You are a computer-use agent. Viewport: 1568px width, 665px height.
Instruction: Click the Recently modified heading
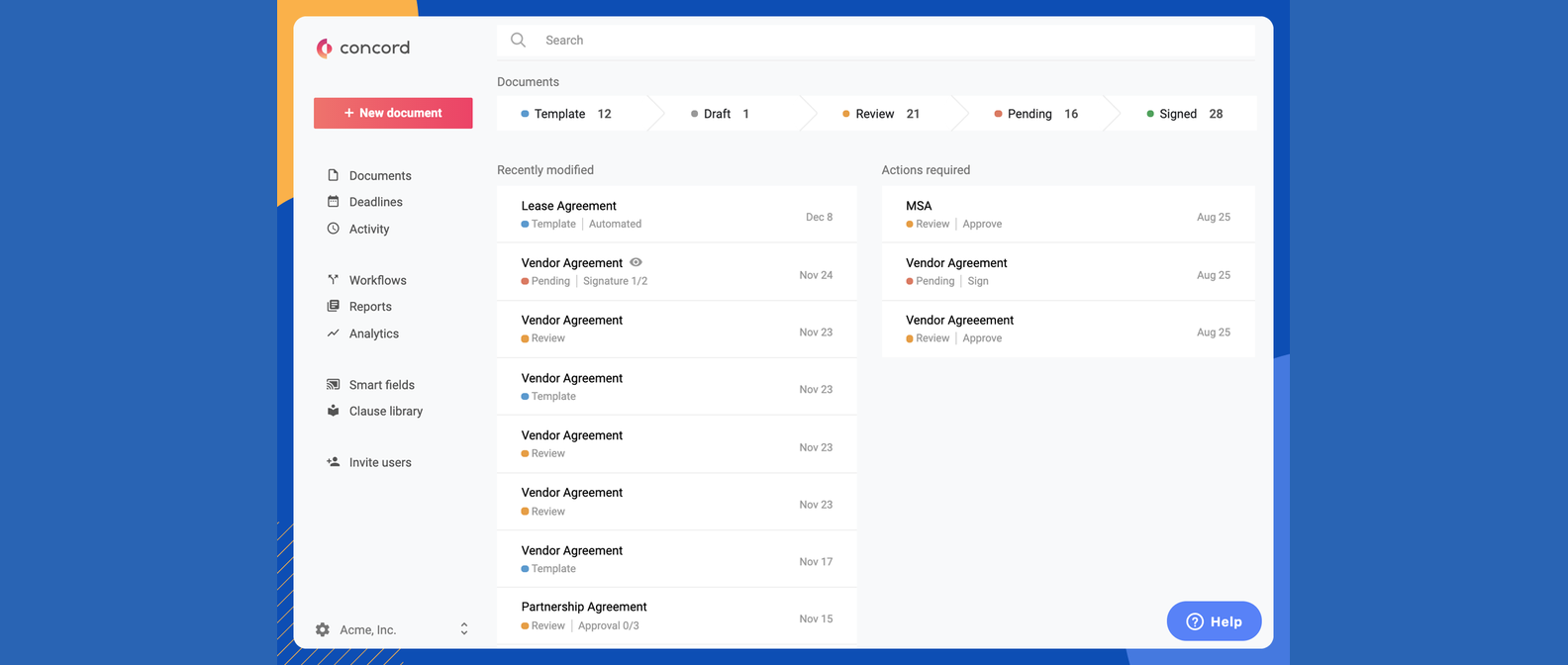click(545, 170)
